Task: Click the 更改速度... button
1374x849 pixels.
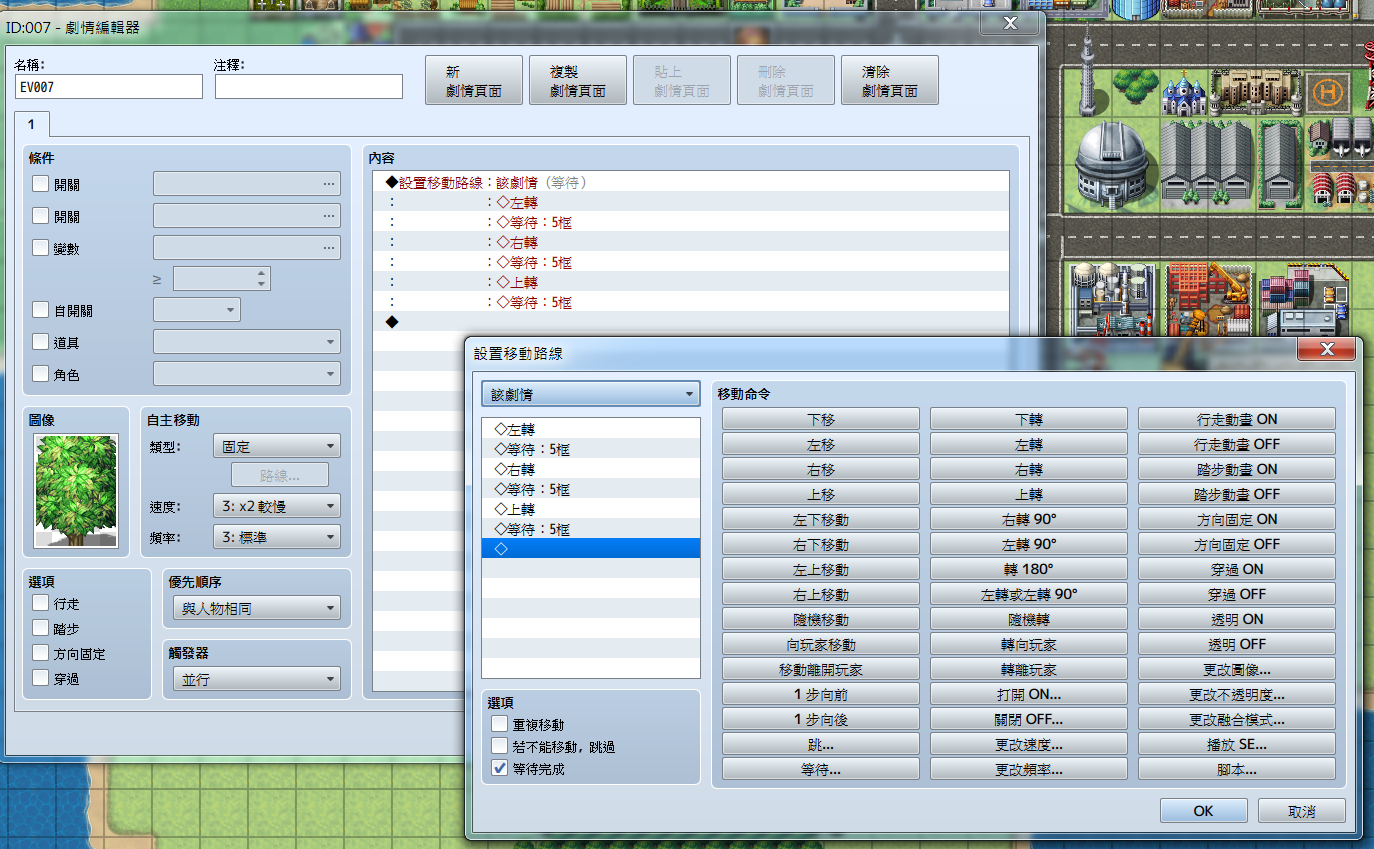Action: [1029, 744]
